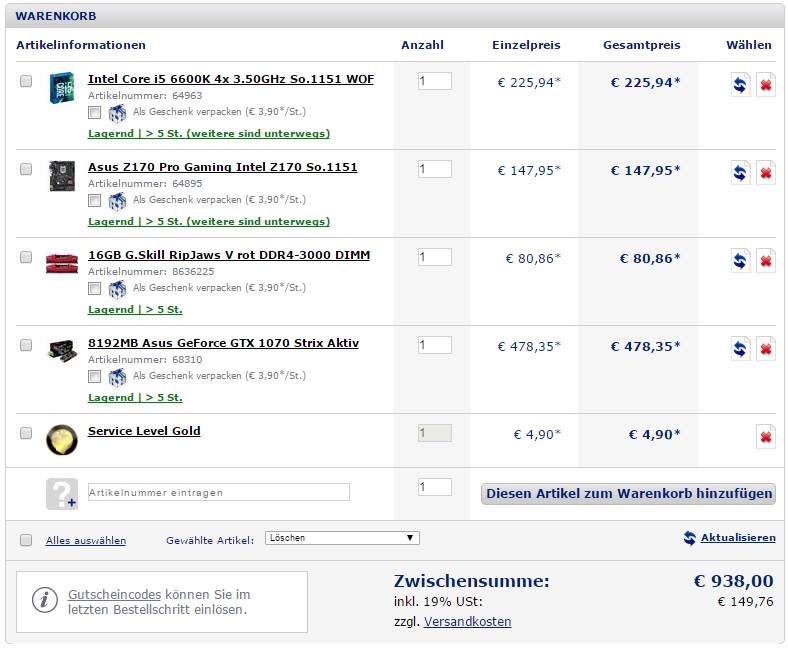Viewport: 788px width, 648px height.
Task: Click Diesen Artikel zum Warenkorb hinzufügen button
Action: click(x=628, y=494)
